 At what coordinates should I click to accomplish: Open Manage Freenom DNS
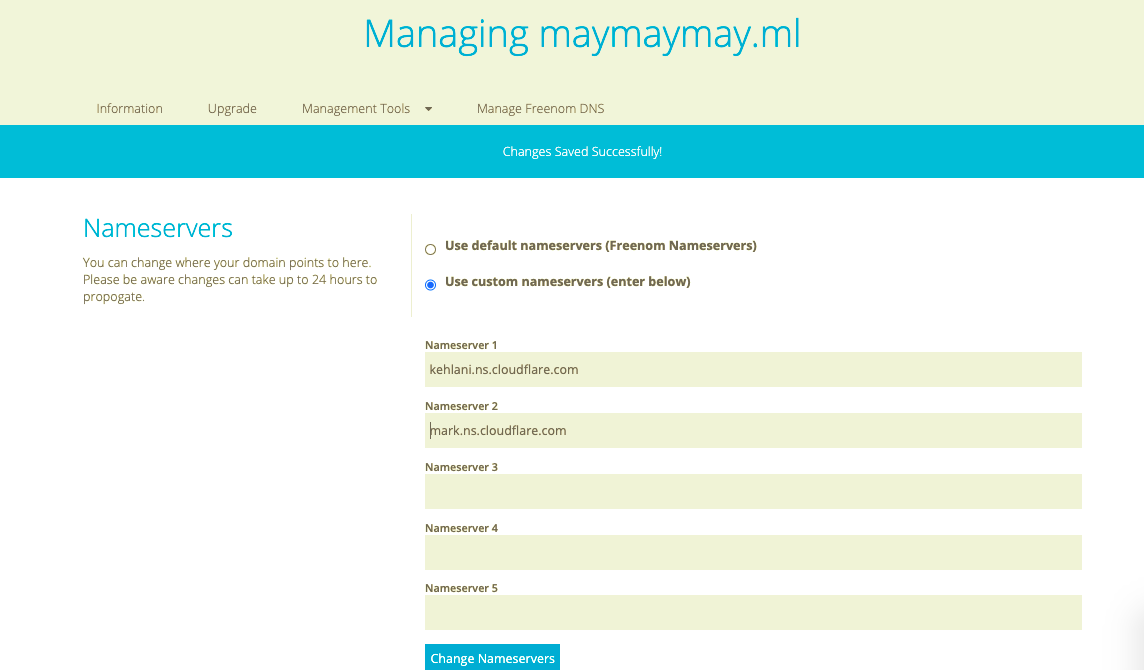(541, 109)
